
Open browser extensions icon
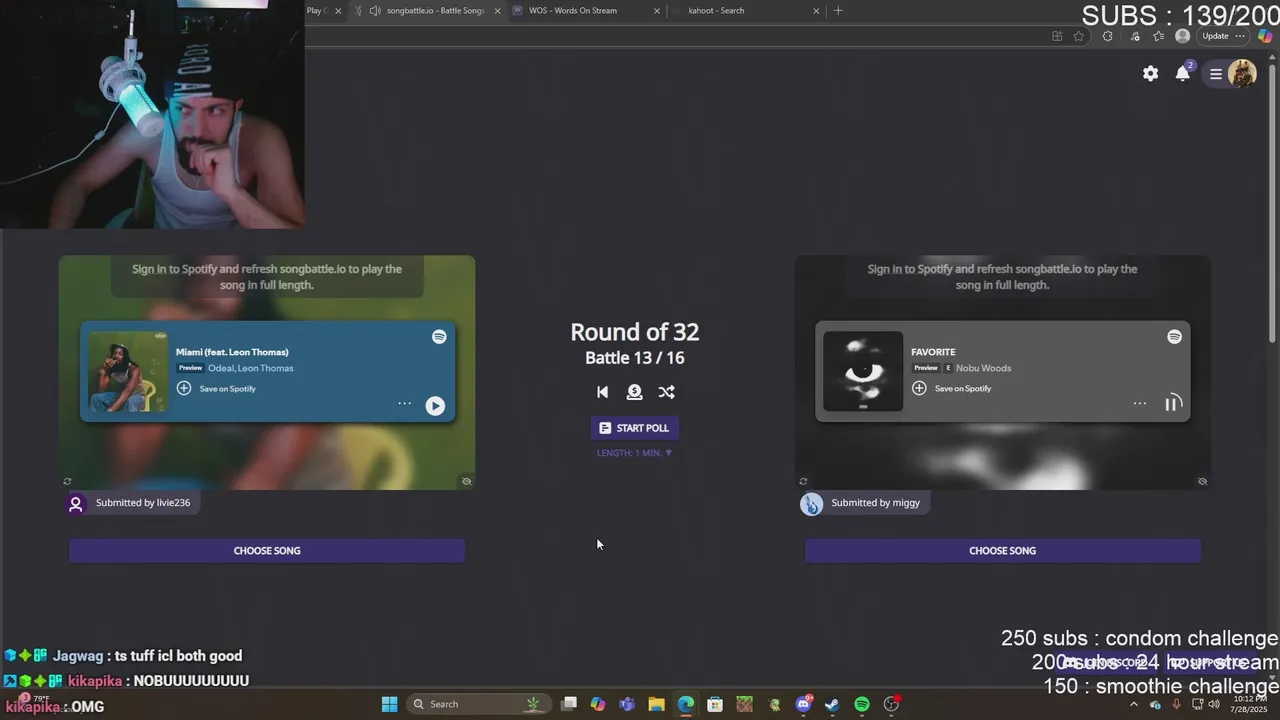(x=1107, y=36)
